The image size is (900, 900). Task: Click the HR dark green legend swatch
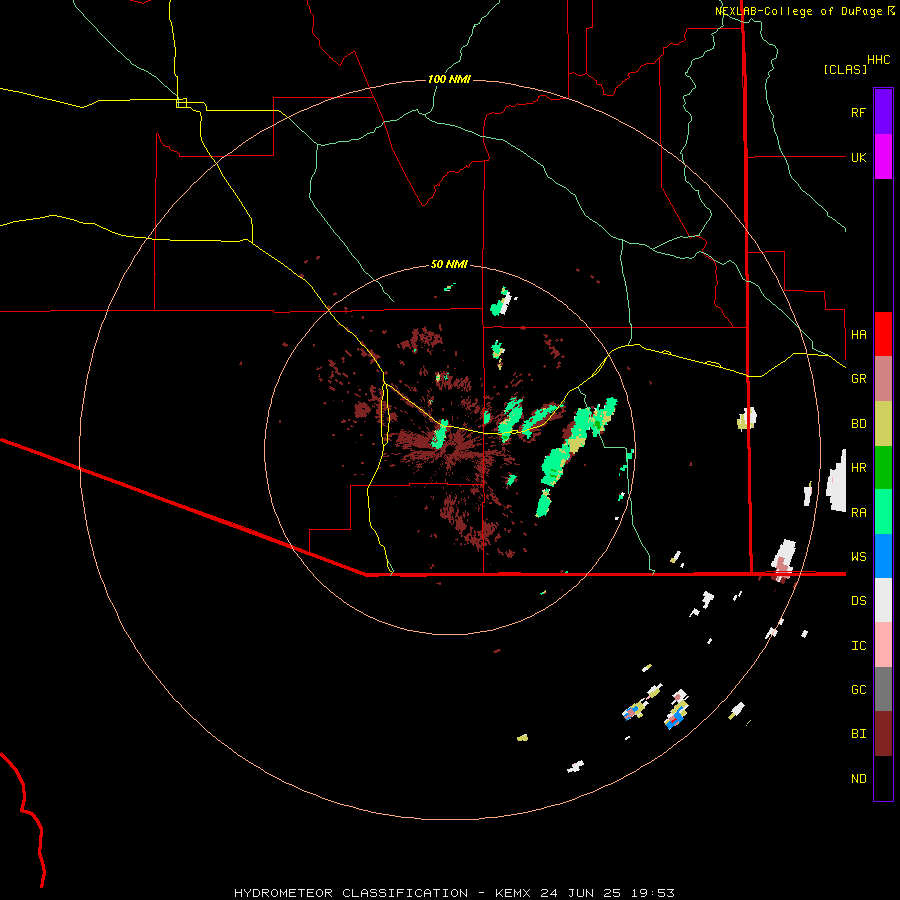click(883, 468)
